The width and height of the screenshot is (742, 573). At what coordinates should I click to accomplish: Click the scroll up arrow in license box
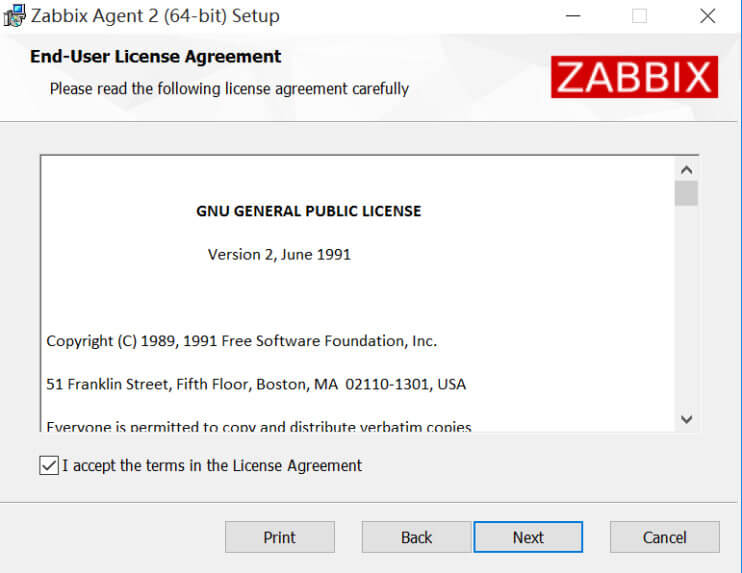pos(686,170)
